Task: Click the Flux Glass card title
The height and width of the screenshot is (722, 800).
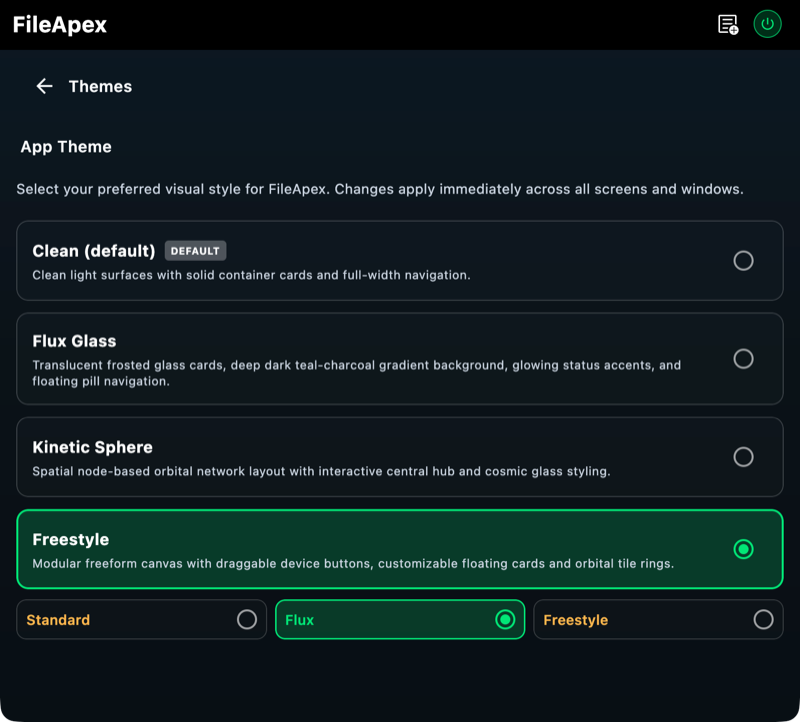Action: (x=74, y=341)
